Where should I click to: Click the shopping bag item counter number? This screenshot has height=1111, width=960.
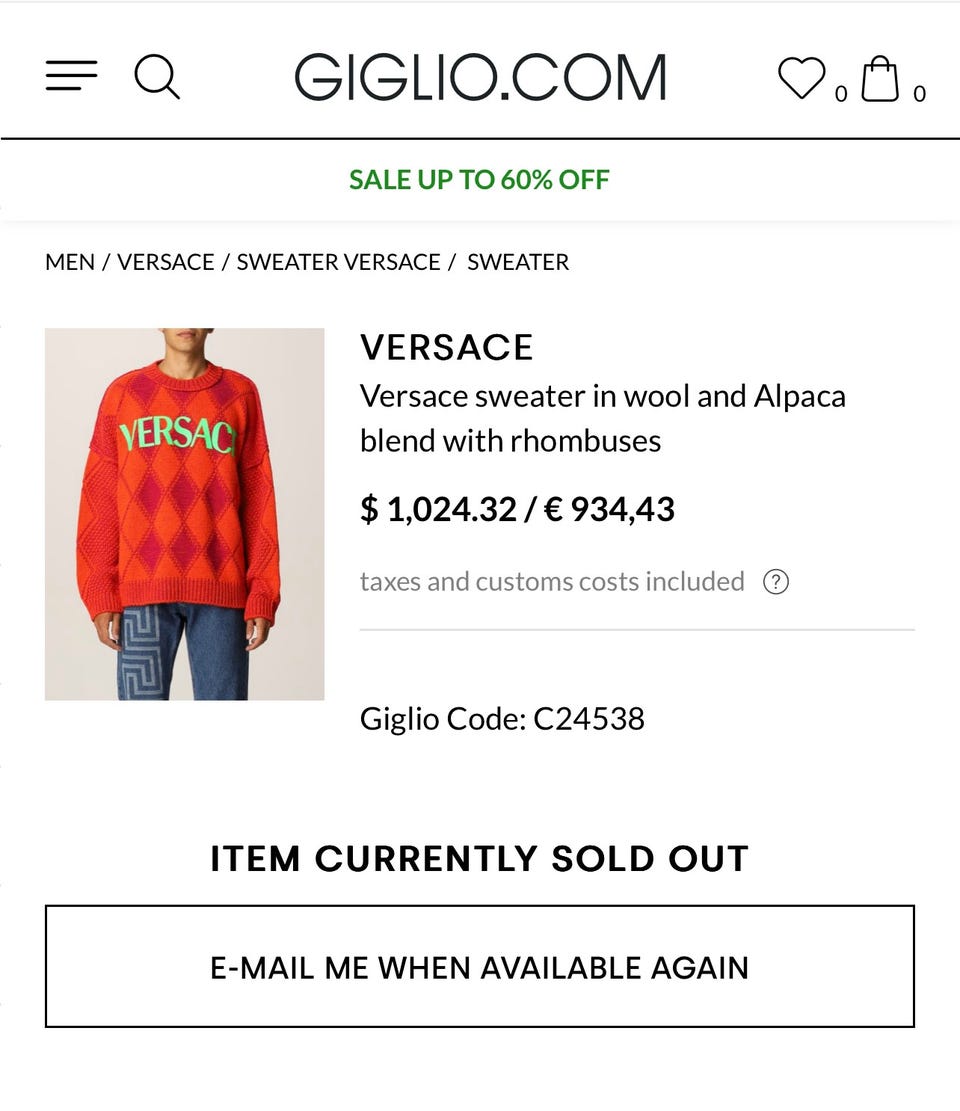coord(919,94)
